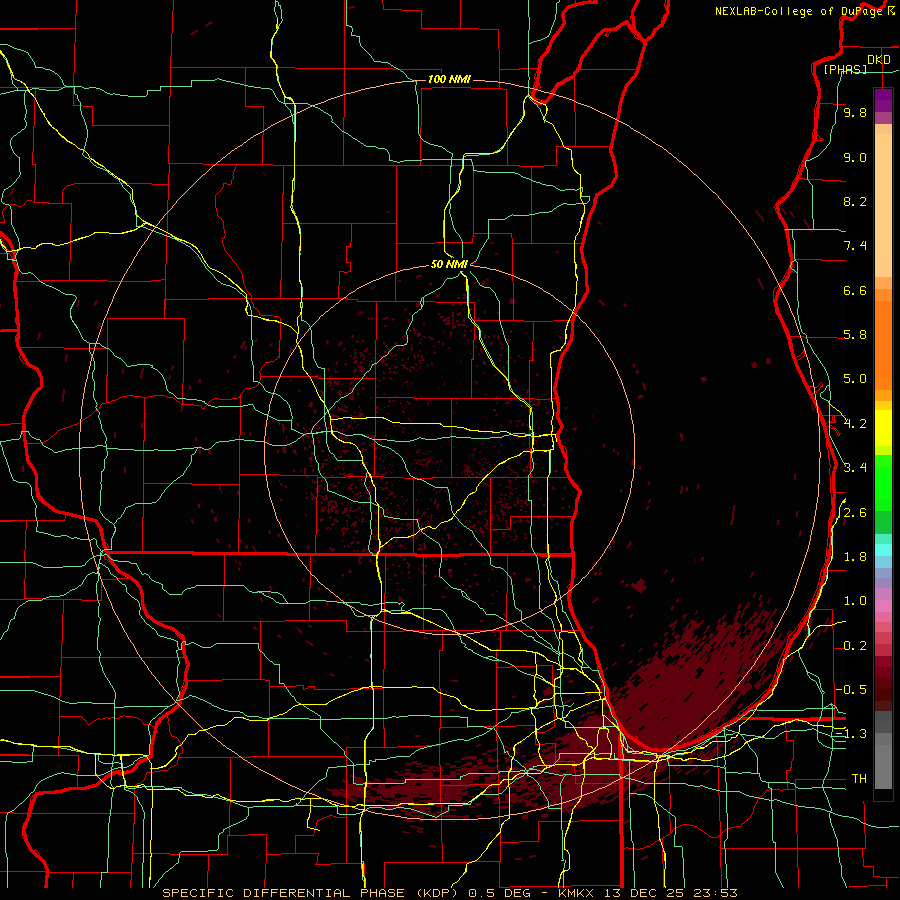The height and width of the screenshot is (900, 900).
Task: Click the 0.2 legend value
Action: (855, 646)
